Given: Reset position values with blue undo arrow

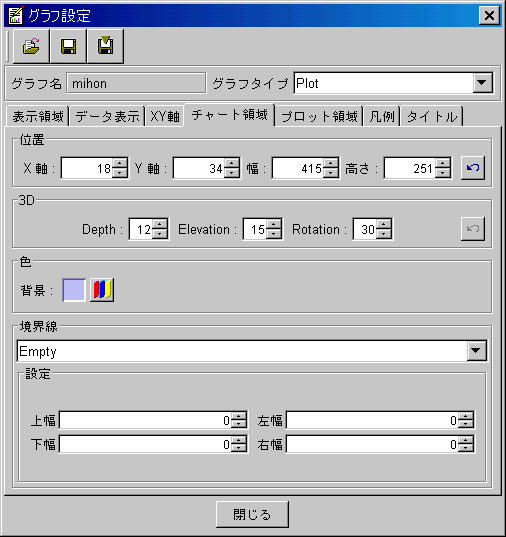Looking at the screenshot, I should [x=473, y=168].
